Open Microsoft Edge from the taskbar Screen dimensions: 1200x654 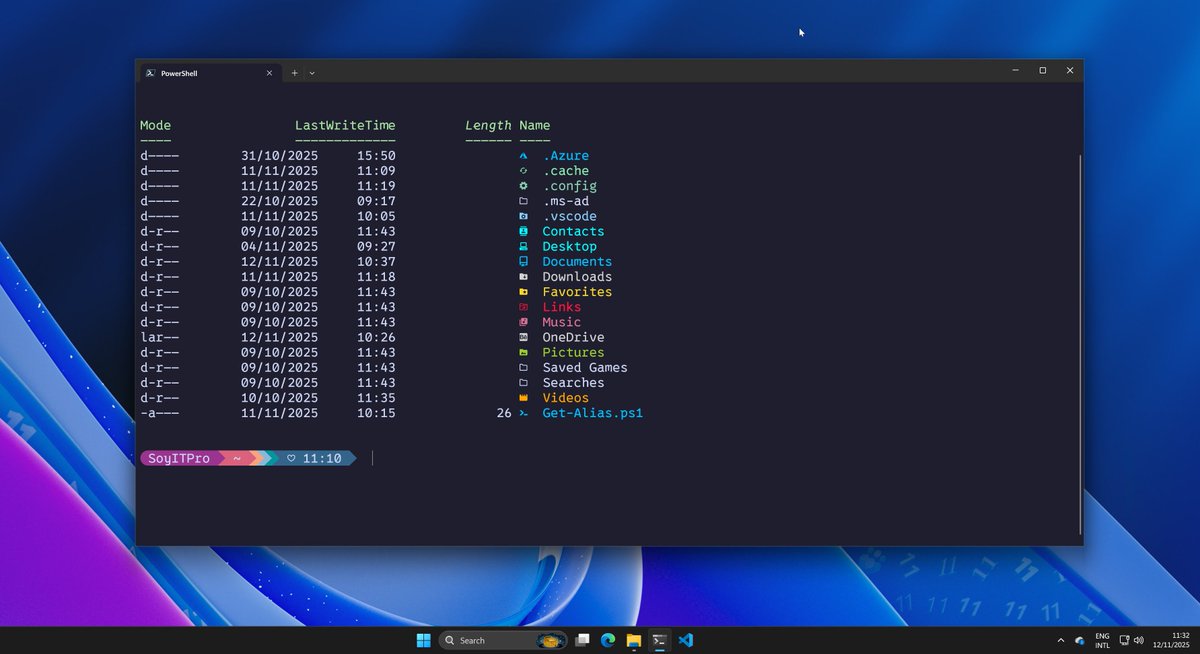[x=606, y=639]
